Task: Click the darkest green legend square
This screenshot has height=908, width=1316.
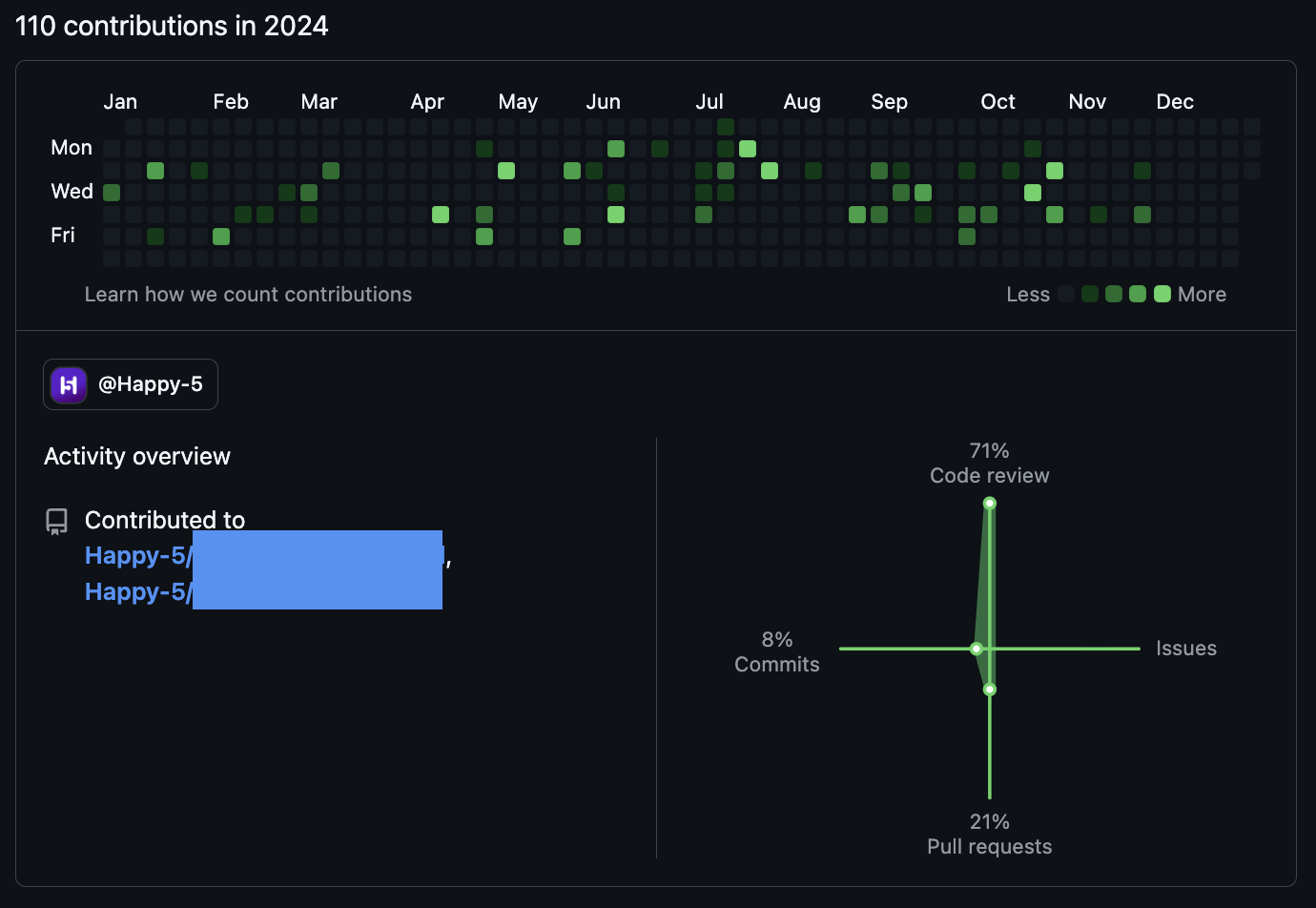Action: [1090, 294]
